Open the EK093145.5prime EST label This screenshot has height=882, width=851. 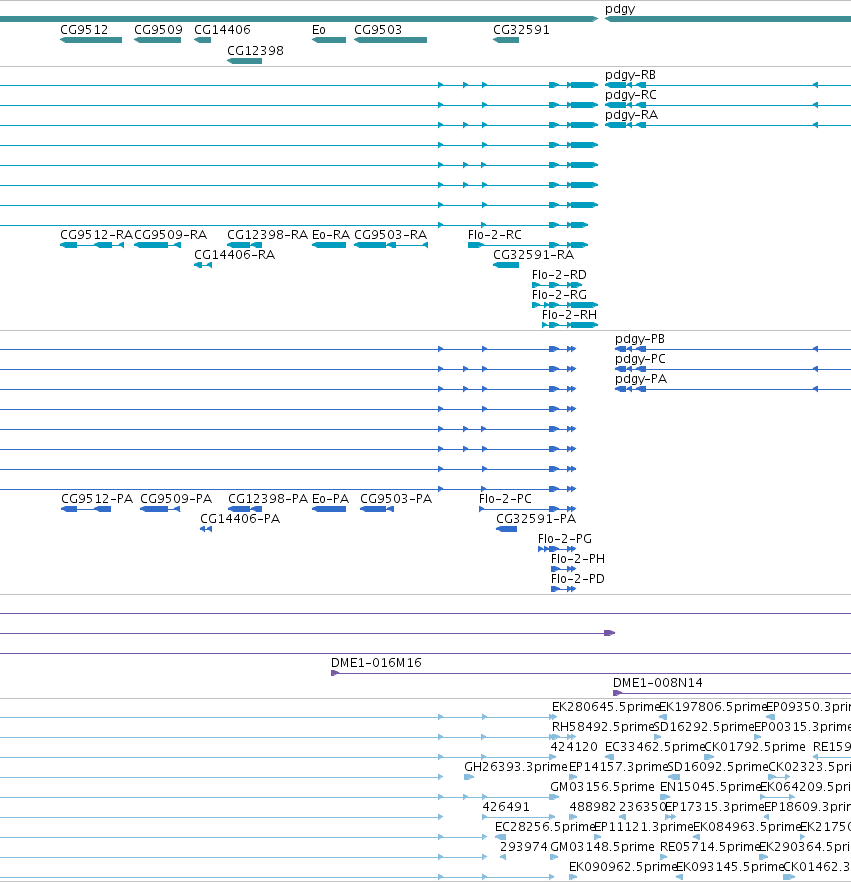(x=729, y=867)
